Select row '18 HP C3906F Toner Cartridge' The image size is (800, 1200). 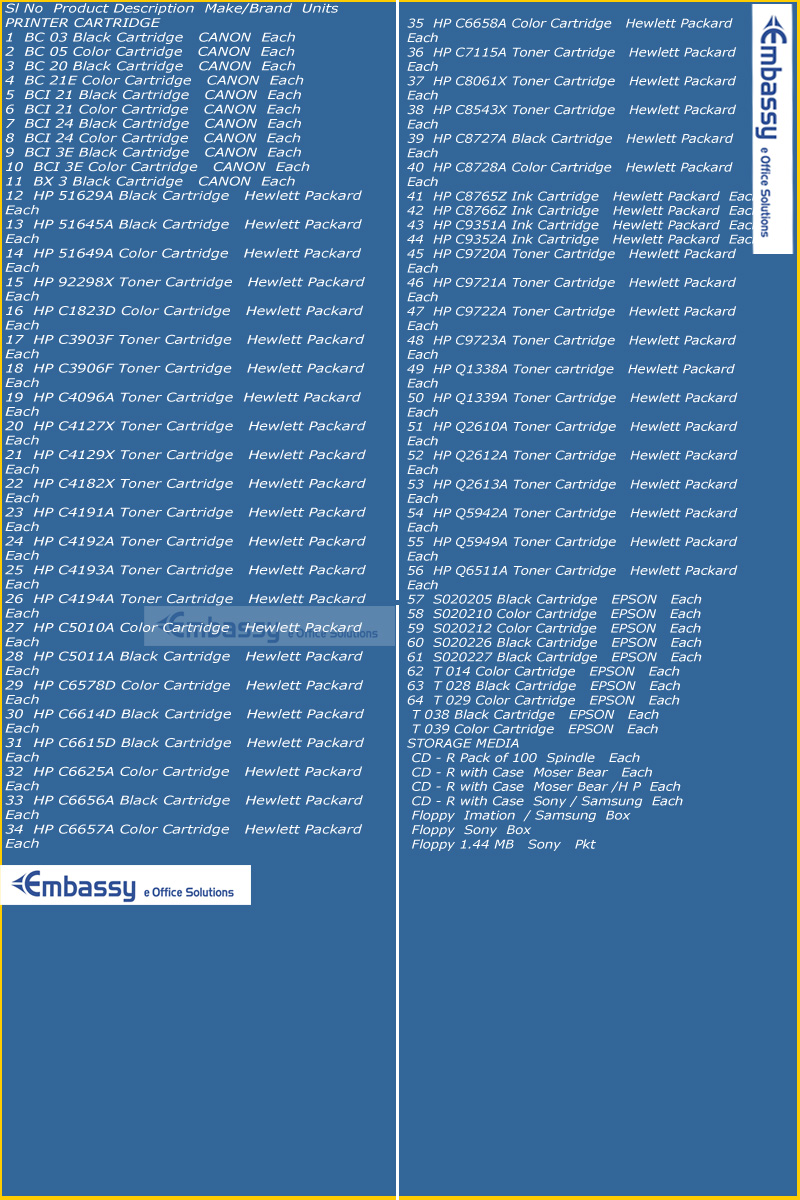tap(185, 376)
